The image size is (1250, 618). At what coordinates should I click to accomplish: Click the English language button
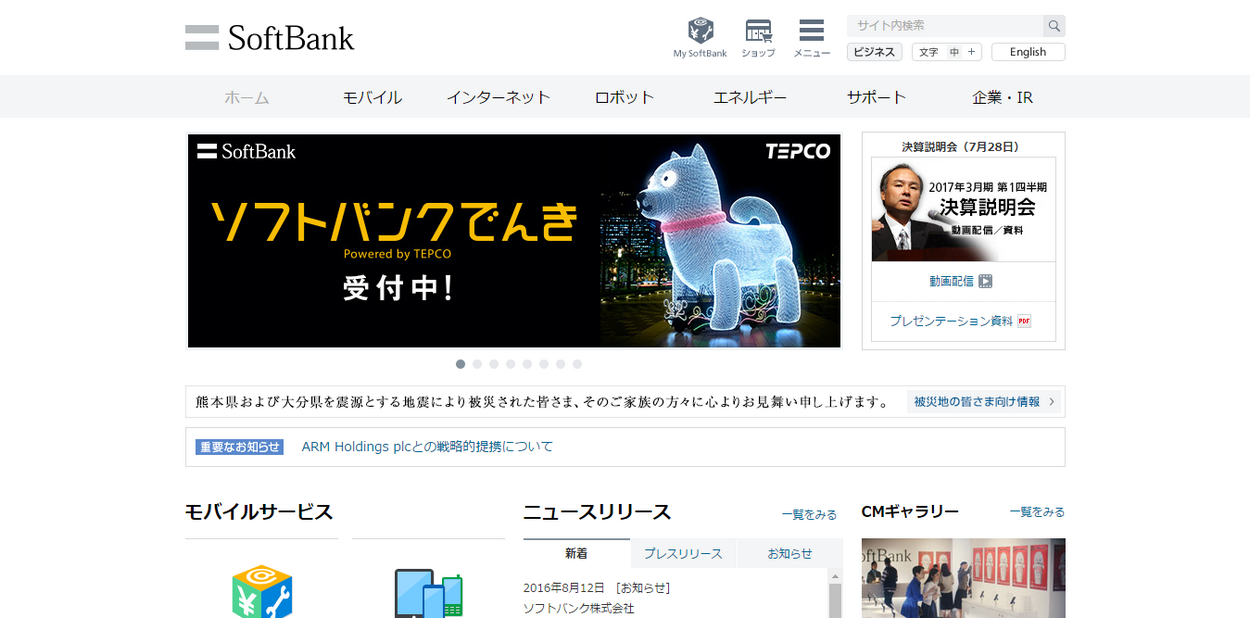click(1028, 52)
